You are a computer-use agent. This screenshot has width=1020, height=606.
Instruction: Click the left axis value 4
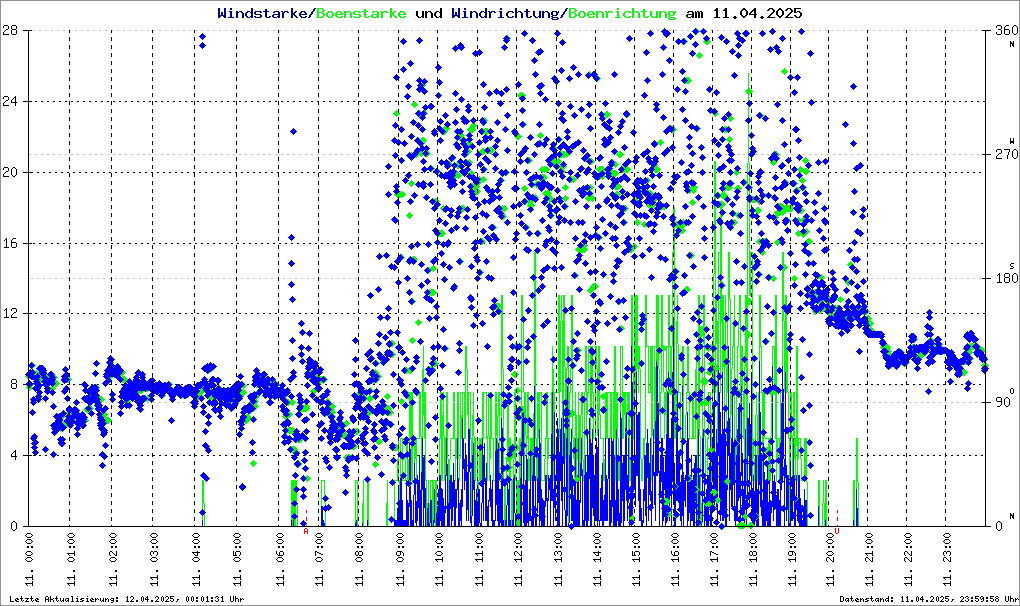[14, 455]
